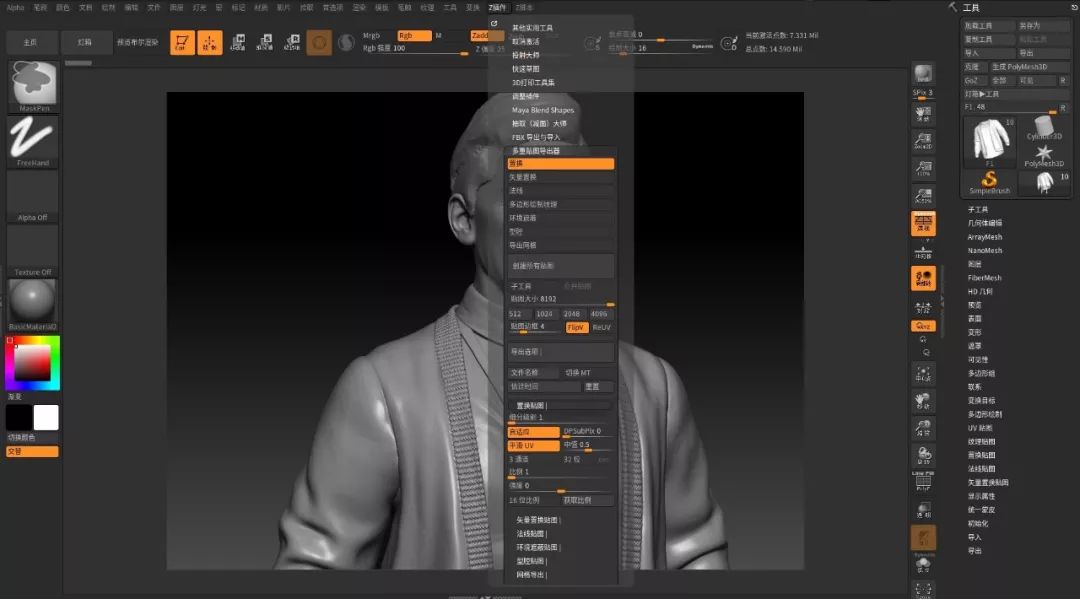This screenshot has height=599, width=1080.
Task: Toggle the Rgb paint channel
Action: [x=415, y=35]
